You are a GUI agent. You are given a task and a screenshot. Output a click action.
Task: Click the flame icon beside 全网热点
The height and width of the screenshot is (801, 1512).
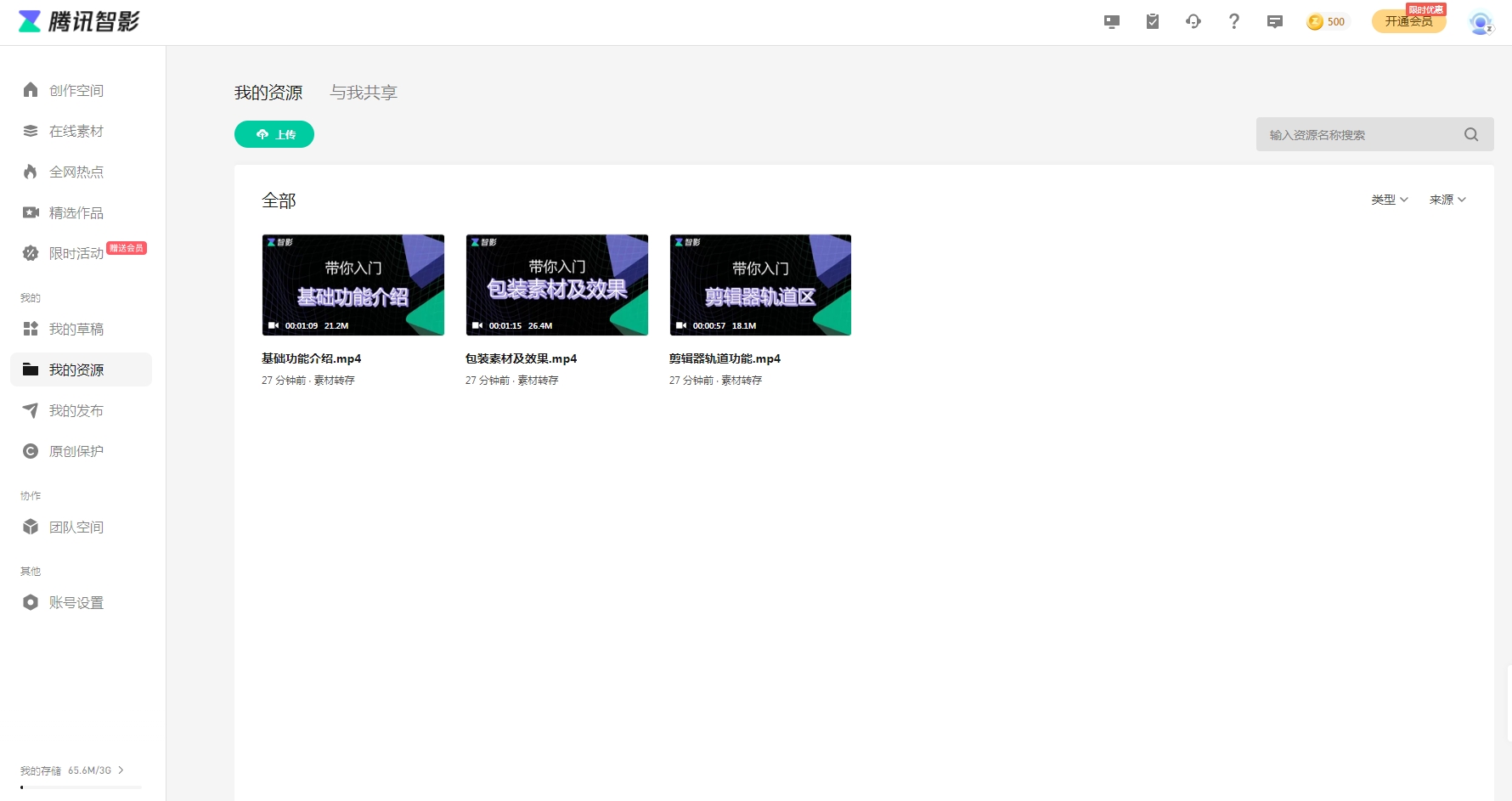point(31,172)
